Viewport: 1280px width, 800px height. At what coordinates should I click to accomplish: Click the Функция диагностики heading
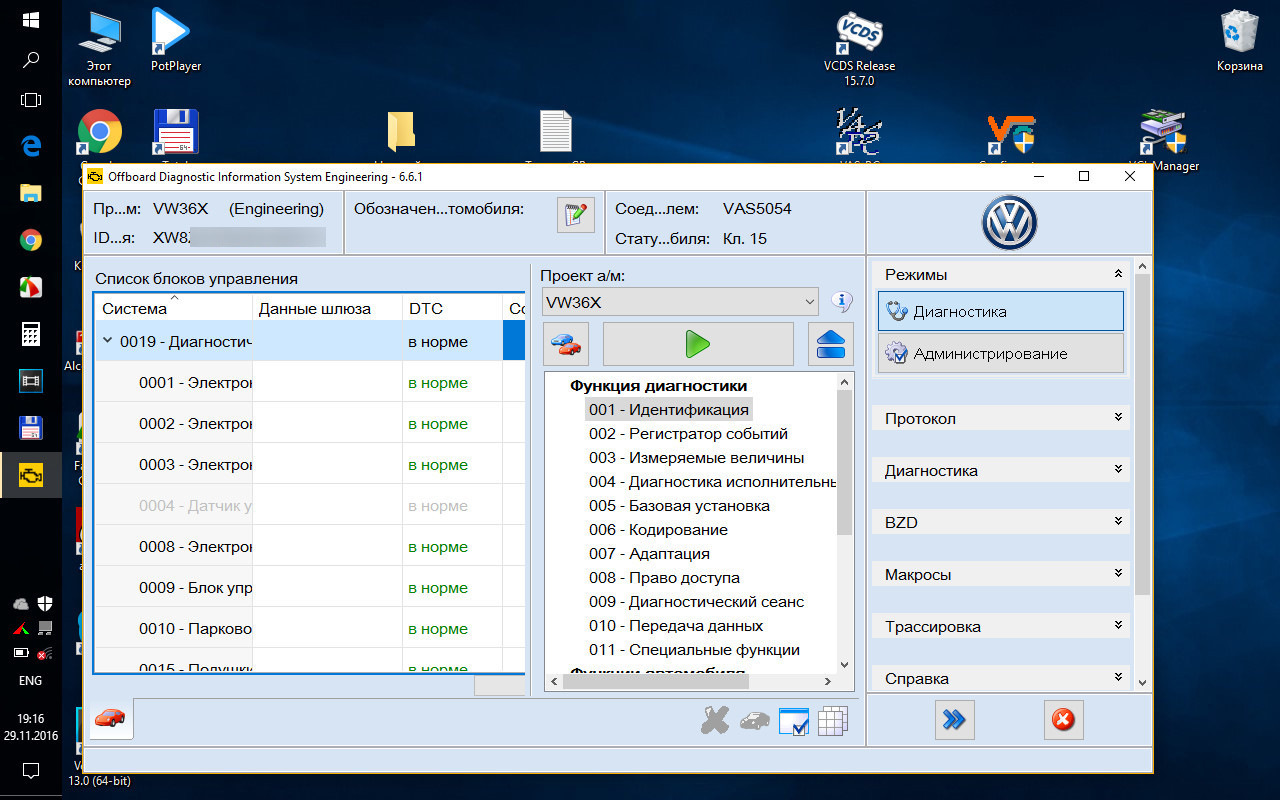(658, 385)
